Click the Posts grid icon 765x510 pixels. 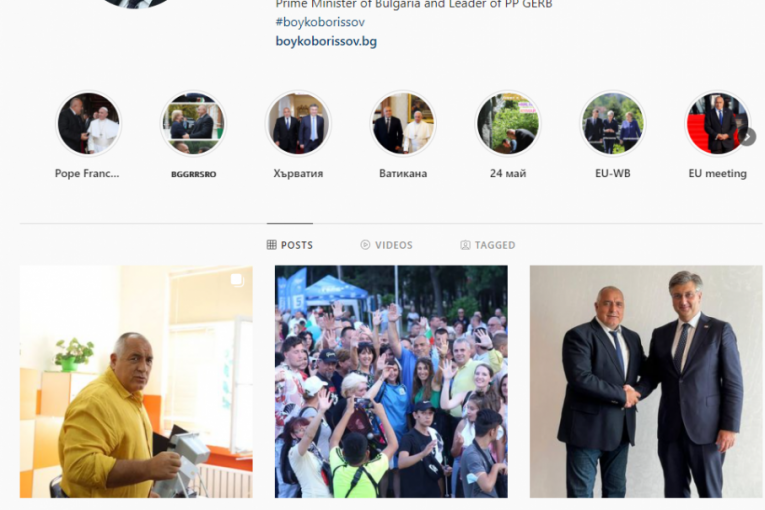pyautogui.click(x=272, y=245)
